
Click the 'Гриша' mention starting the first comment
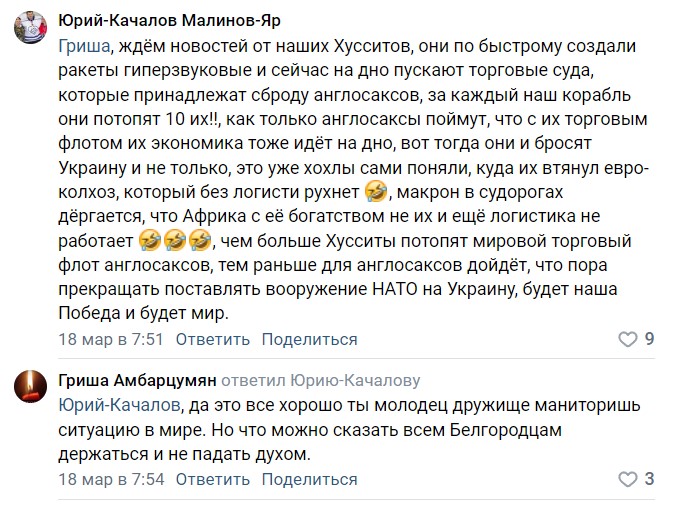click(x=84, y=46)
